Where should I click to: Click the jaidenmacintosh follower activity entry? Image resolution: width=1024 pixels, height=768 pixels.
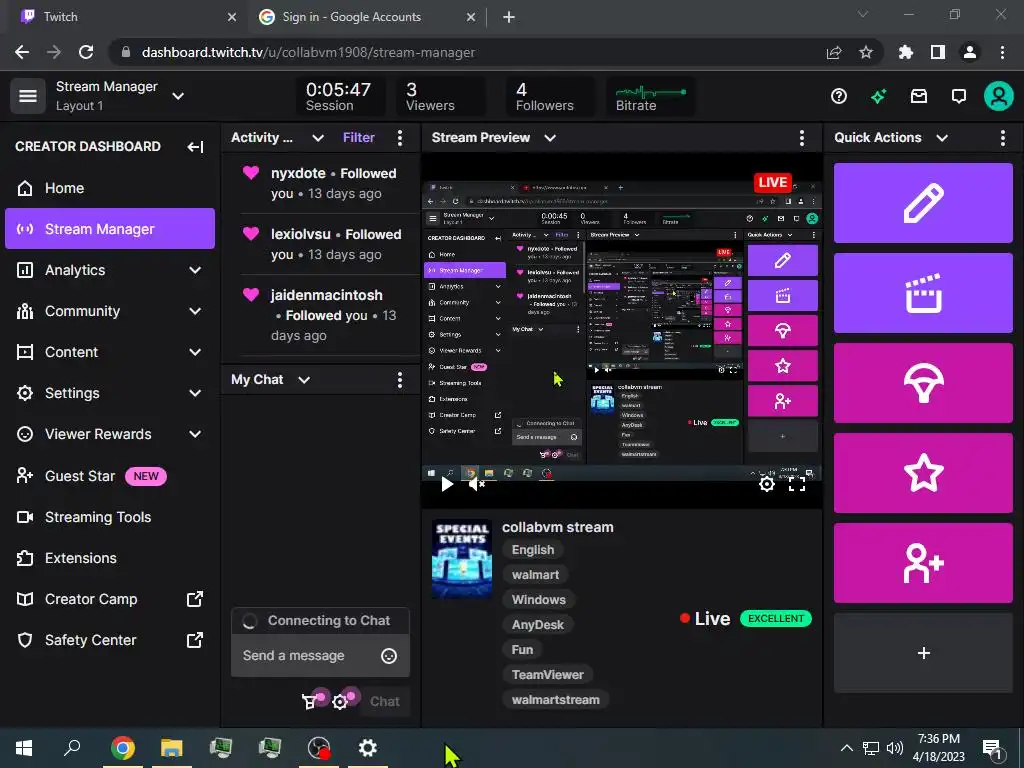pos(330,315)
